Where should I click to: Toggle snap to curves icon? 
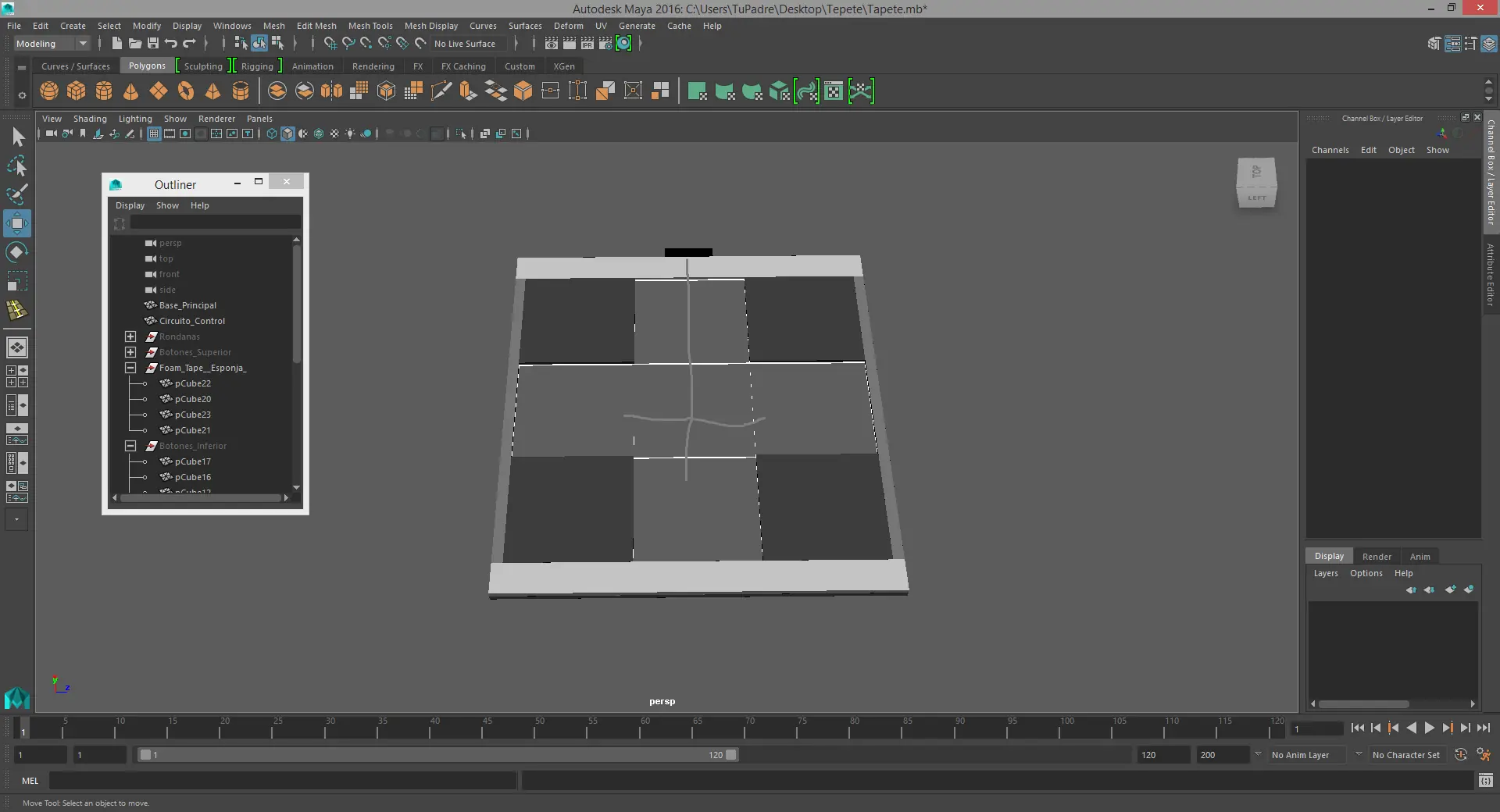click(348, 44)
